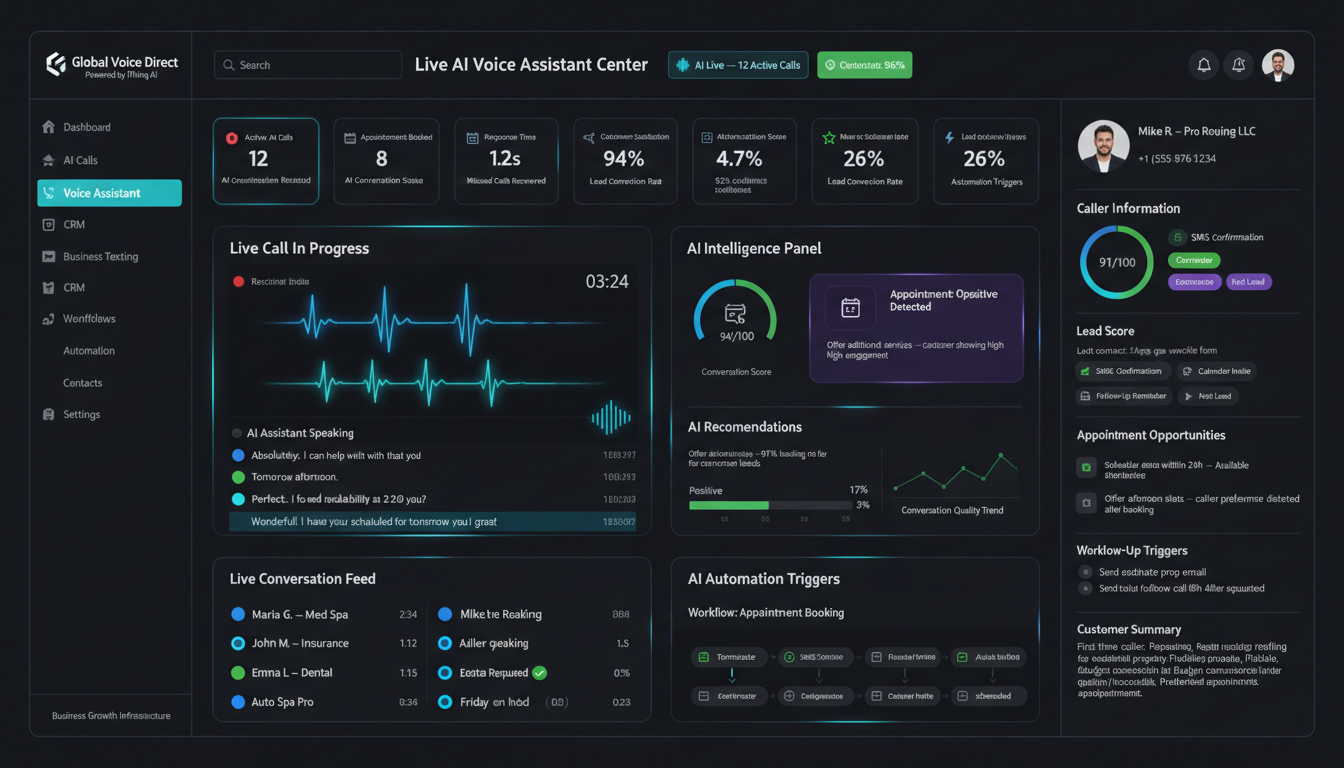Image resolution: width=1344 pixels, height=768 pixels.
Task: Select the blue dot beside Auto Spa Pro
Action: (x=238, y=702)
